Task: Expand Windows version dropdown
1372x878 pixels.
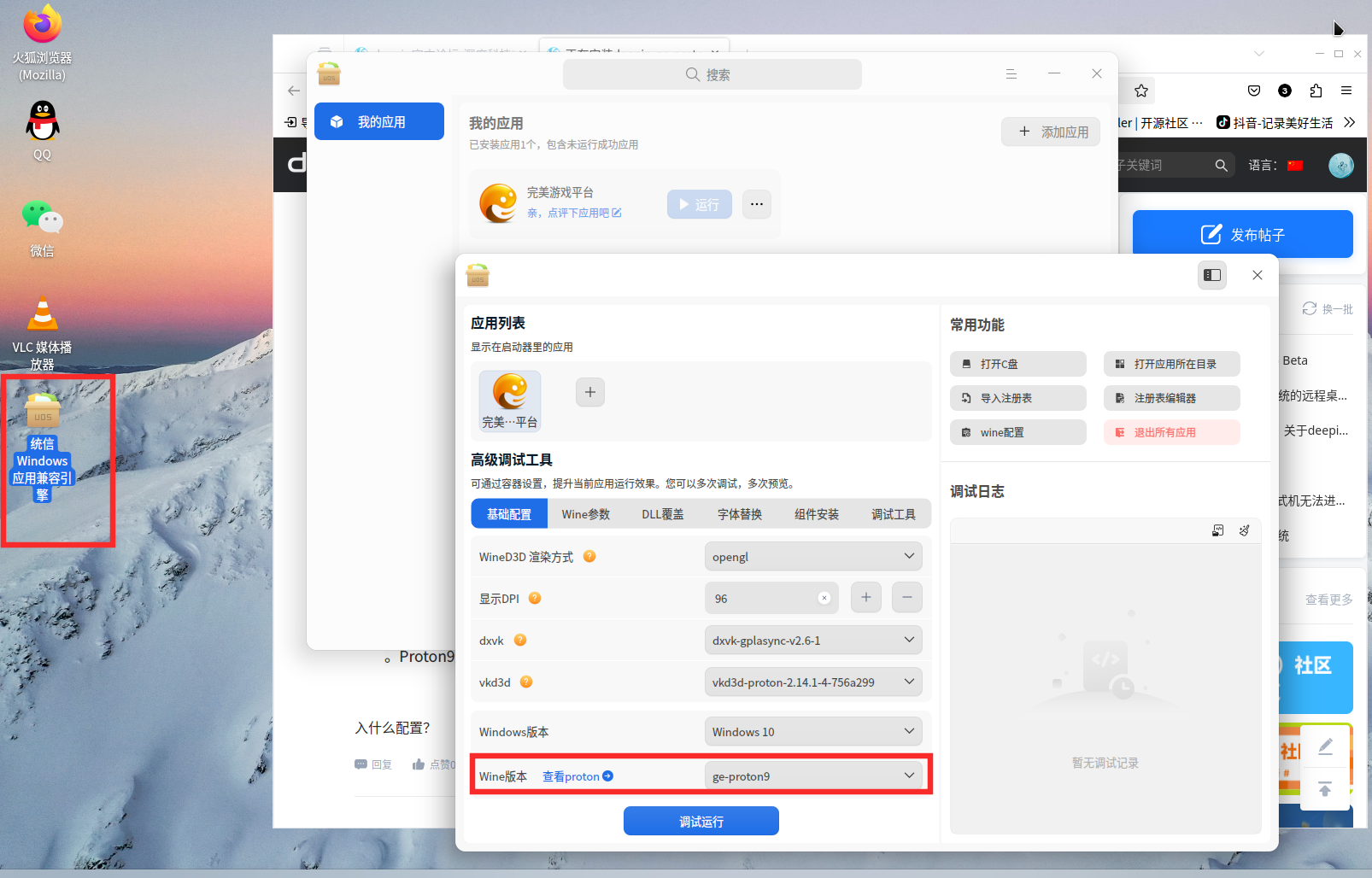Action: point(813,731)
